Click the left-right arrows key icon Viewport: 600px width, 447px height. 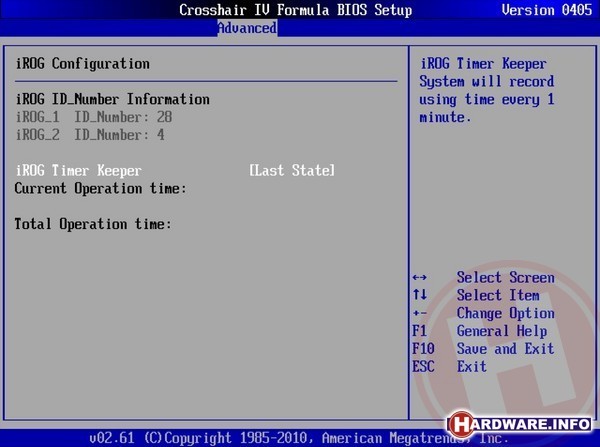click(x=420, y=277)
